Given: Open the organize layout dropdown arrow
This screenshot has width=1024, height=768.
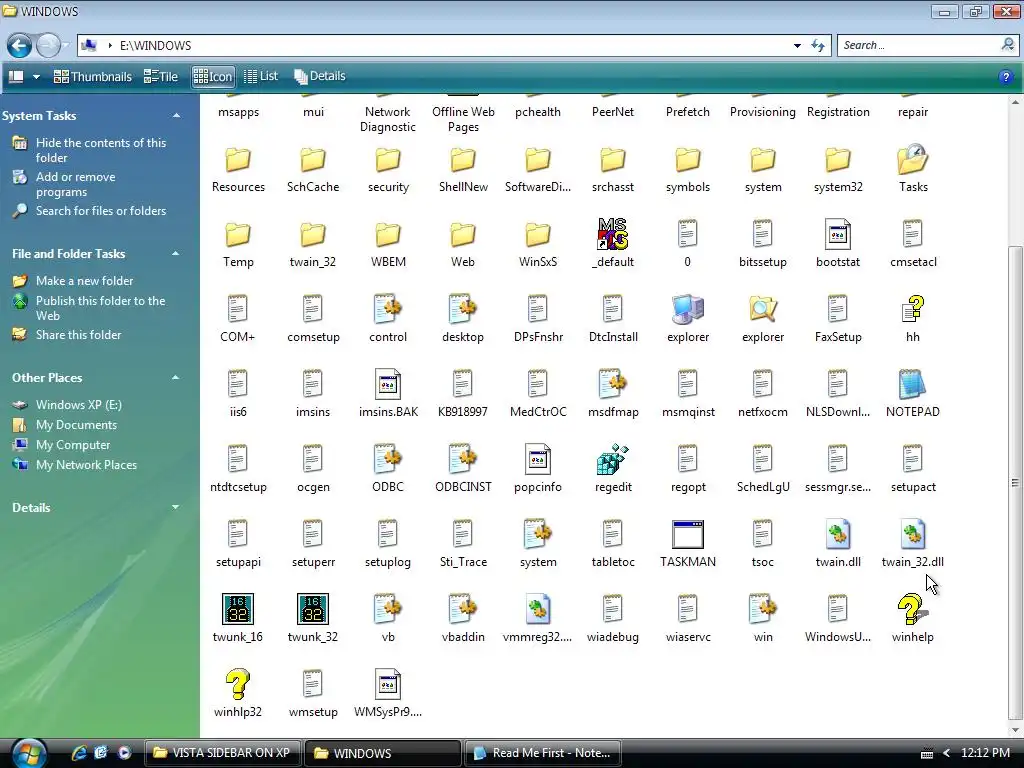Looking at the screenshot, I should (37, 77).
